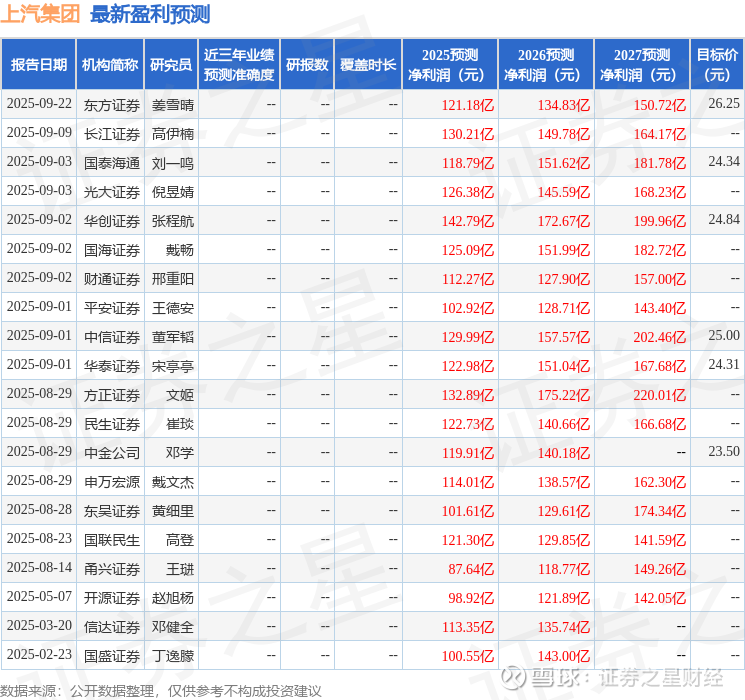Screen dimensions: 745x700
Task: Click the 机构简称 column header
Action: [x=110, y=65]
